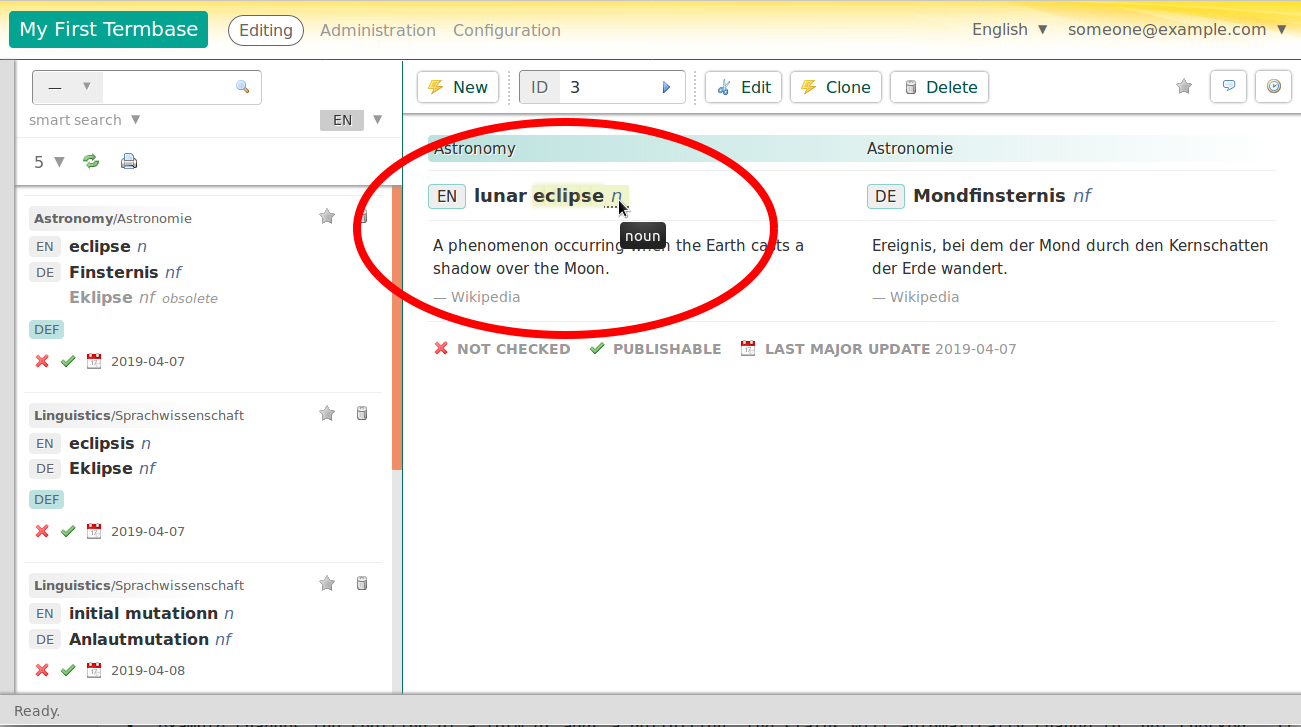Star the Linguistics eclipsis entry
This screenshot has width=1301, height=727.
coord(326,413)
